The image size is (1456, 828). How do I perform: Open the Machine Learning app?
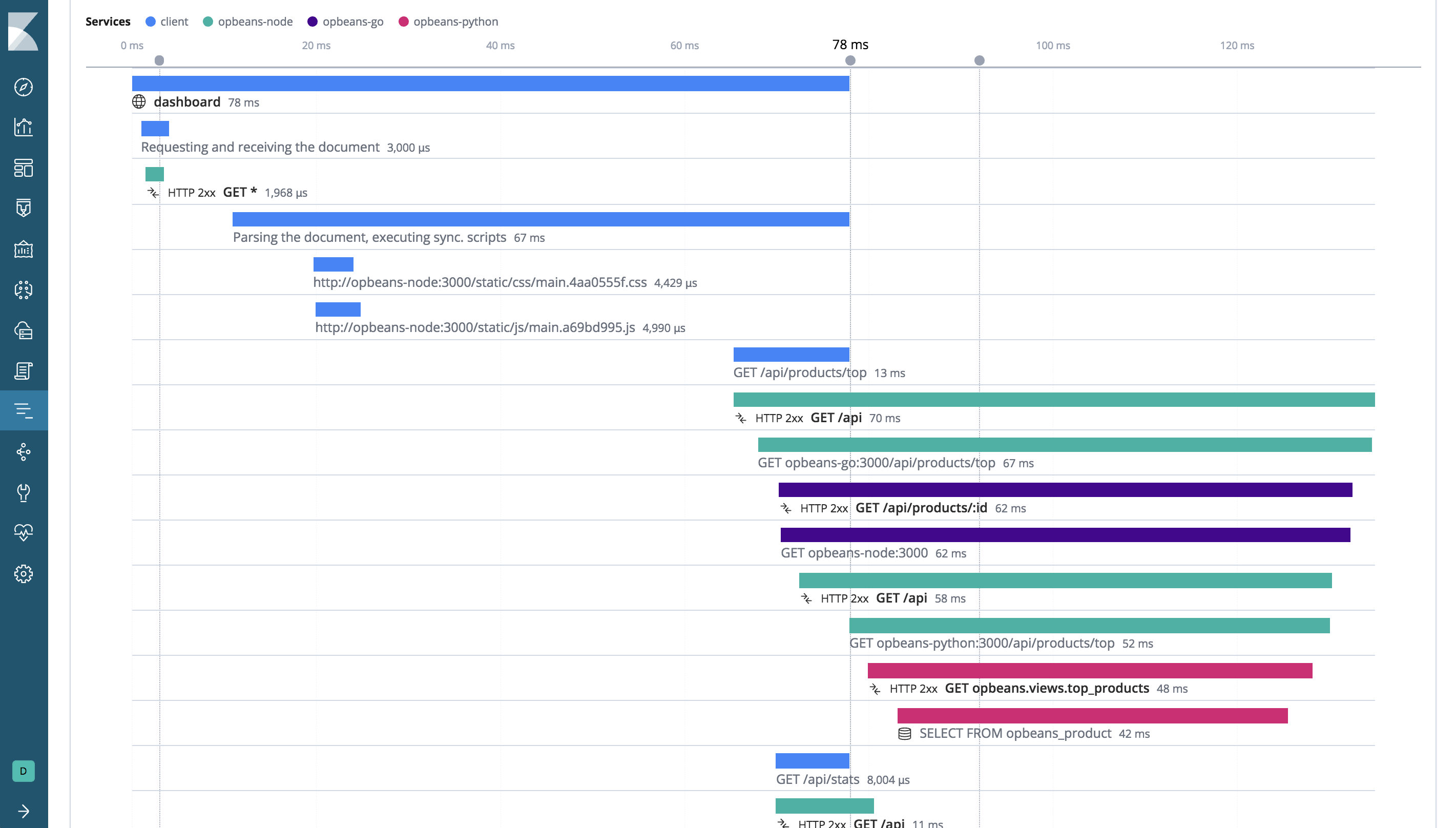click(24, 290)
